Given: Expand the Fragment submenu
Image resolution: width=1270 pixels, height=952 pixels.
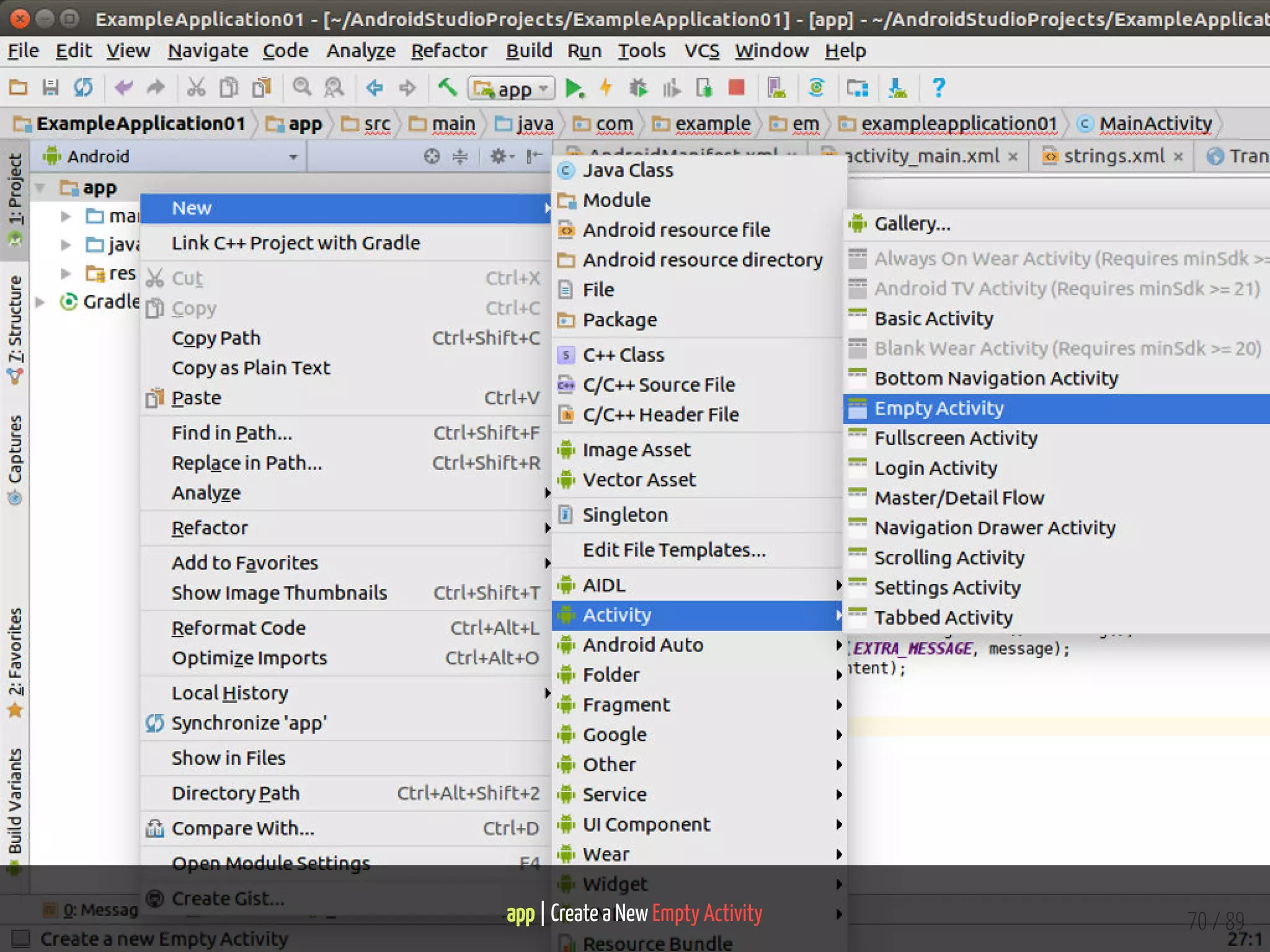Looking at the screenshot, I should 698,705.
